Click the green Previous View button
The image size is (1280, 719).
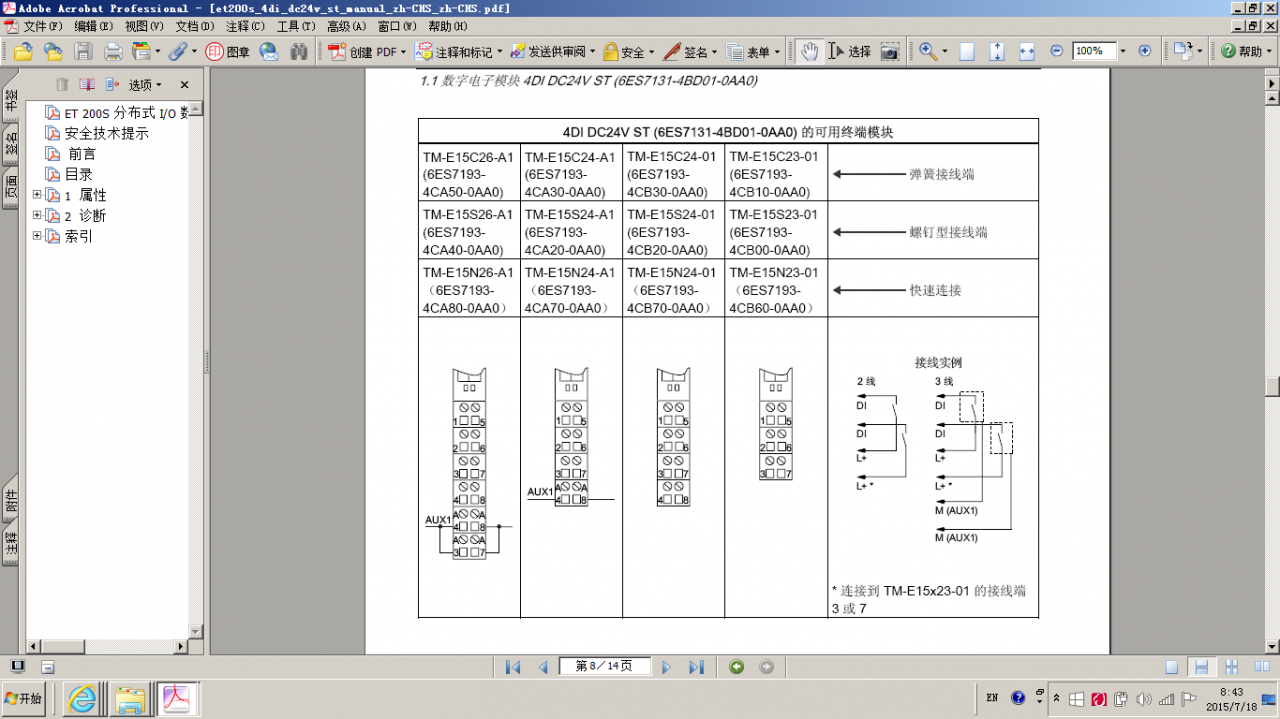click(737, 667)
